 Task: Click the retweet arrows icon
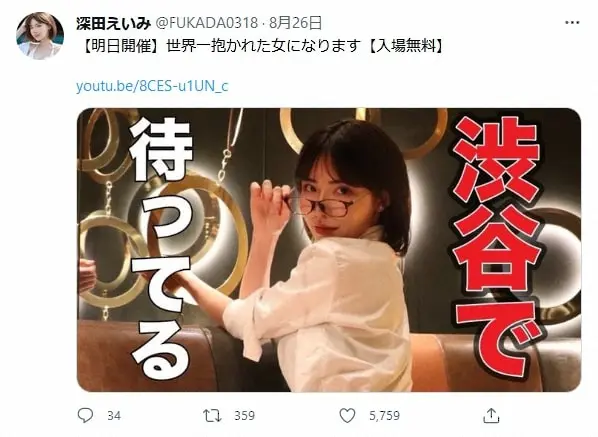coord(212,416)
